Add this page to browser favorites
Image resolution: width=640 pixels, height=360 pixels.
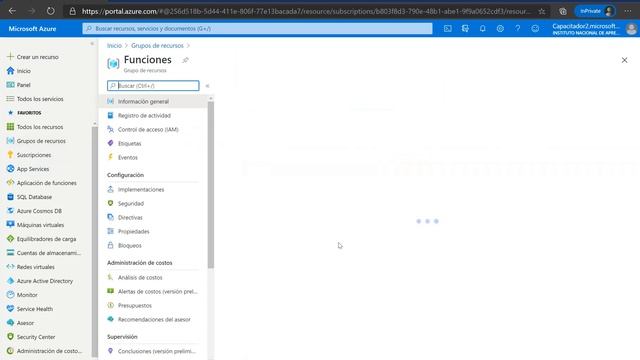tap(542, 11)
